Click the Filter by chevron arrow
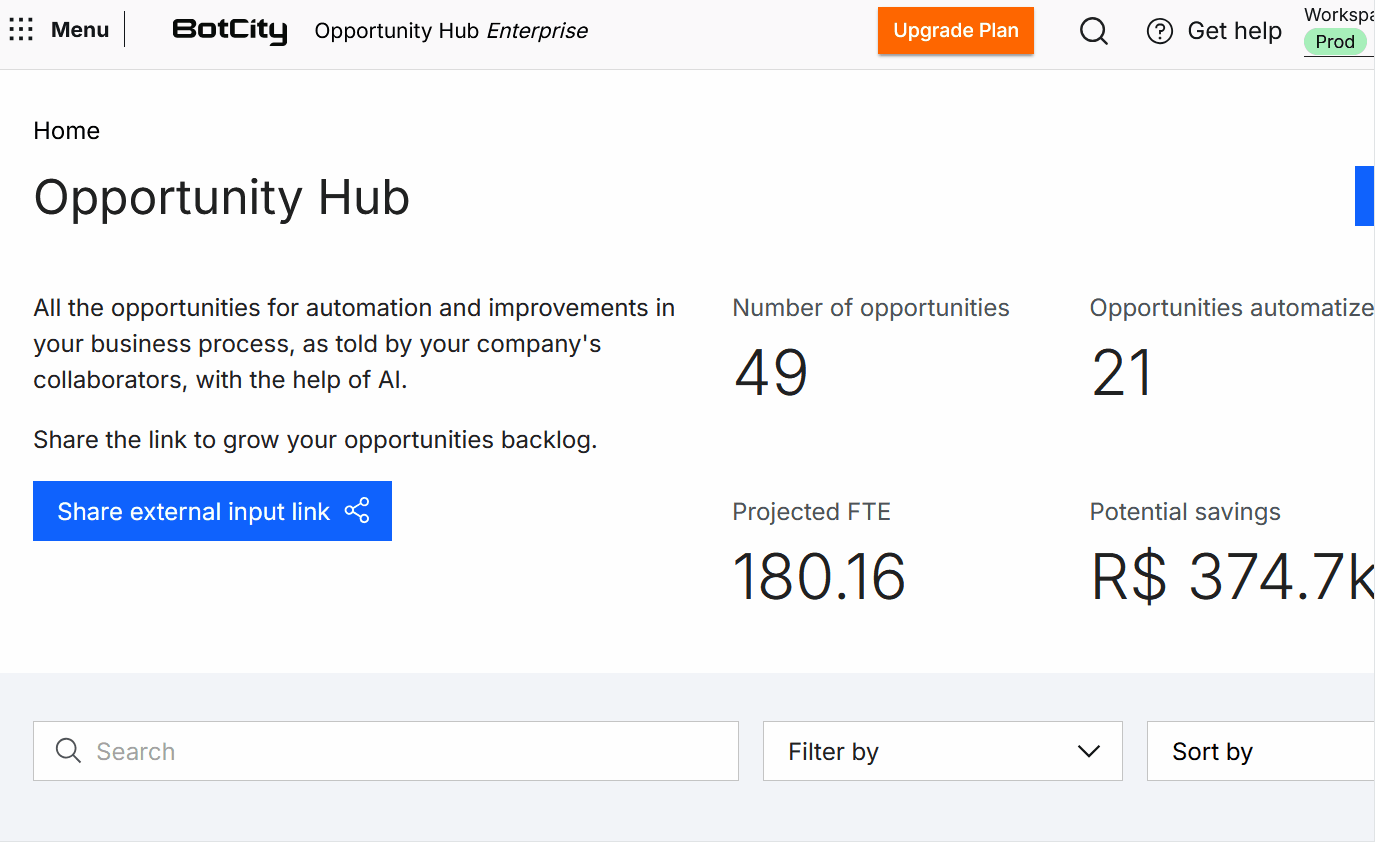Image resolution: width=1375 pixels, height=842 pixels. [1089, 751]
